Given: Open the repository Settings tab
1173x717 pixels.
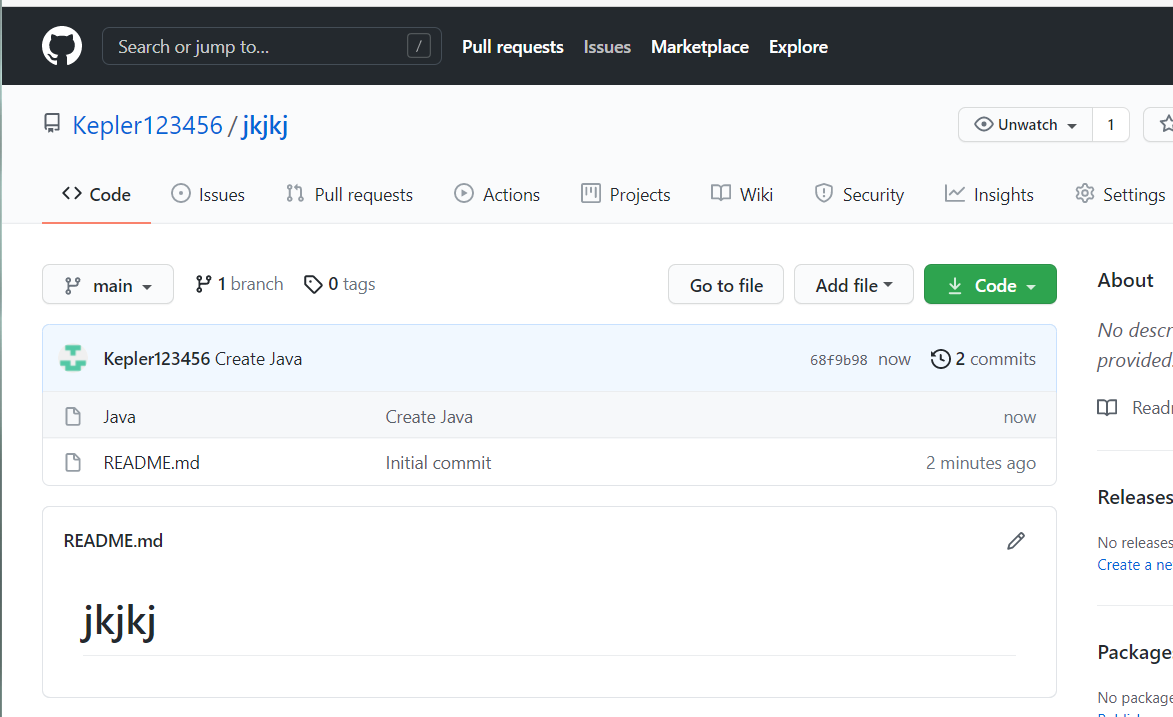Looking at the screenshot, I should (x=1120, y=195).
